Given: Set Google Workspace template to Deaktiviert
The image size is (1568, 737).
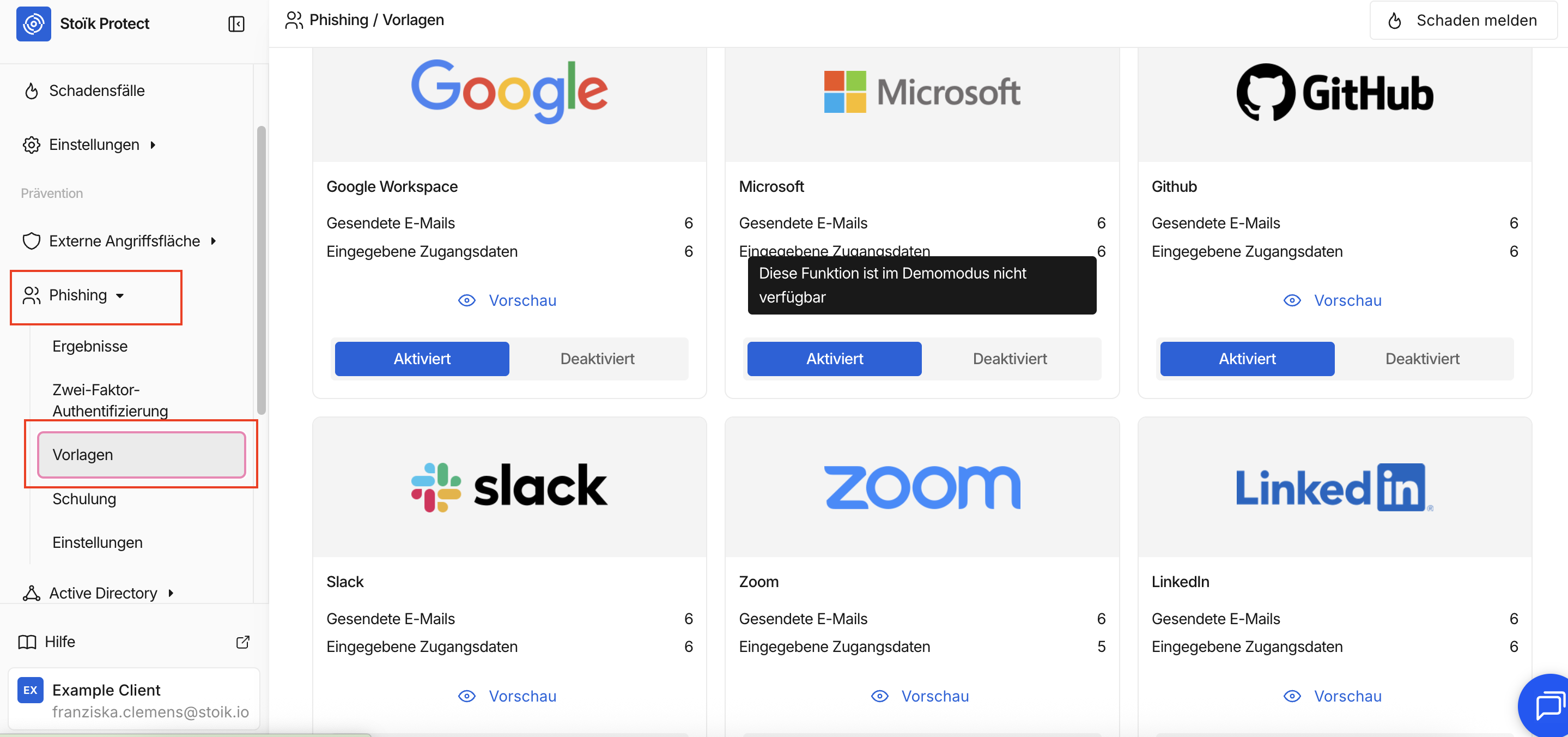Looking at the screenshot, I should (x=597, y=359).
